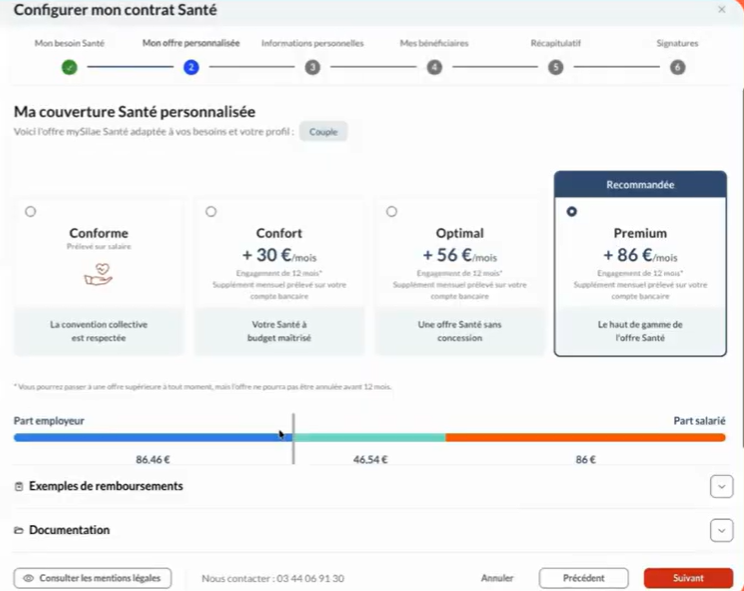Open the Mon offre personnalisée step label
Screen dimensions: 744x591
191,44
